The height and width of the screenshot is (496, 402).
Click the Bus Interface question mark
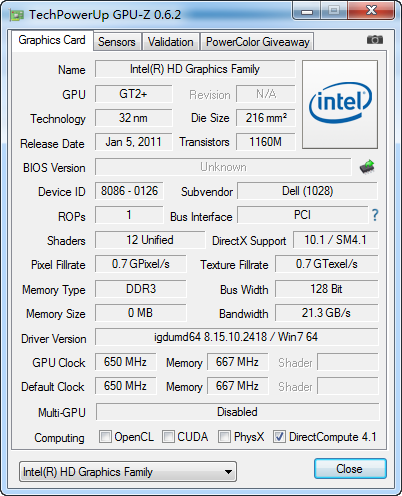(x=375, y=215)
